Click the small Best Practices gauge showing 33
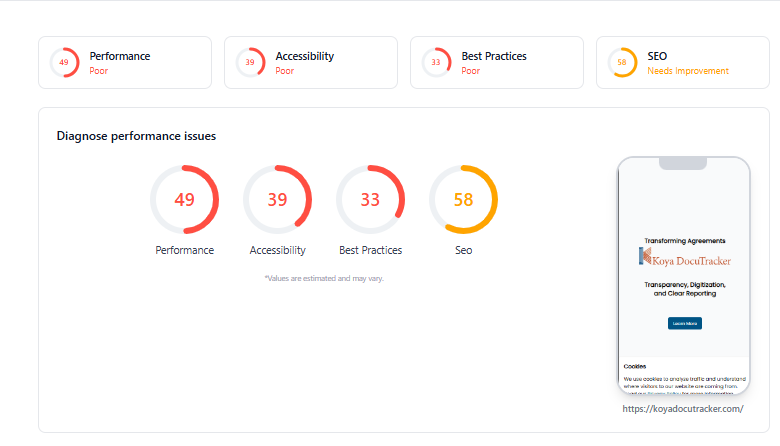 tap(436, 62)
